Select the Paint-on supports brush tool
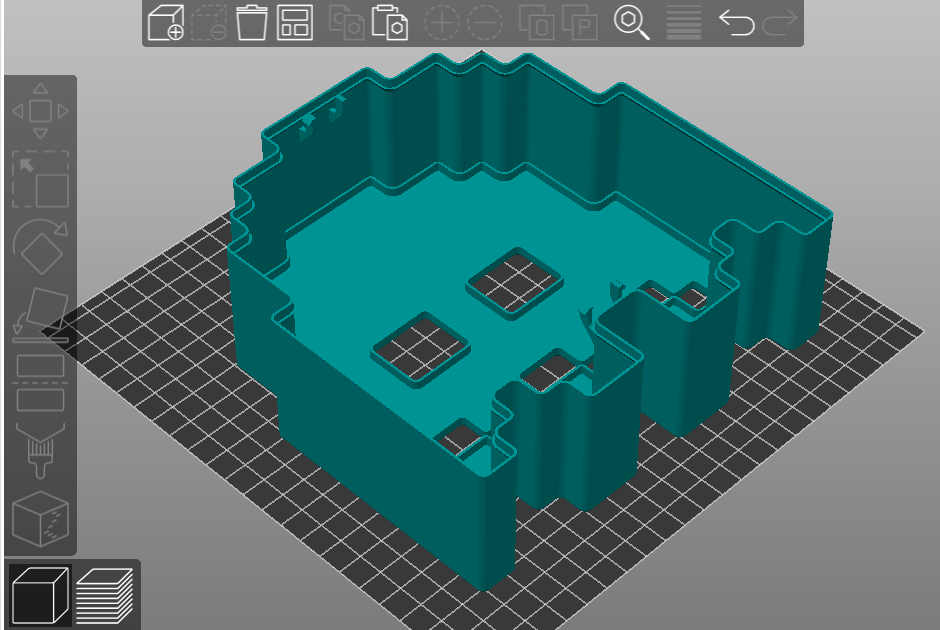940x630 pixels. pos(40,451)
